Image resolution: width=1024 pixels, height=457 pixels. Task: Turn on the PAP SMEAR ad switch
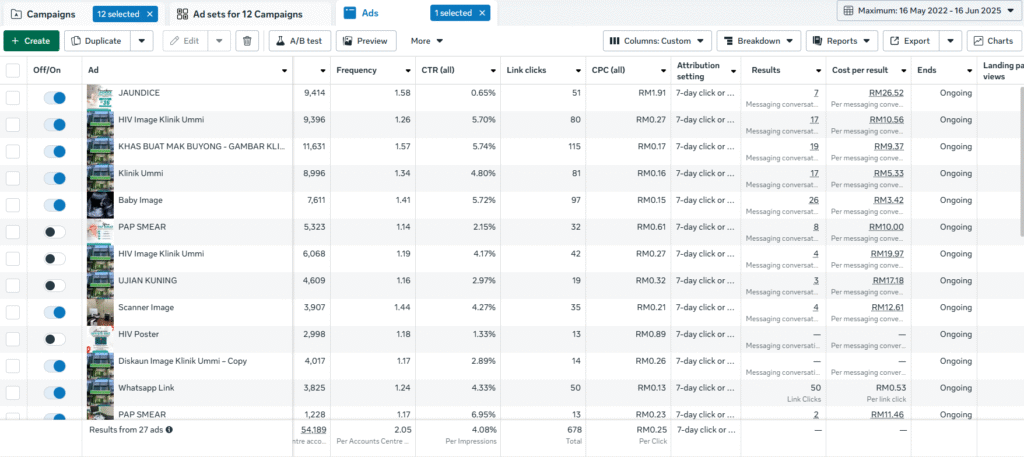click(54, 231)
